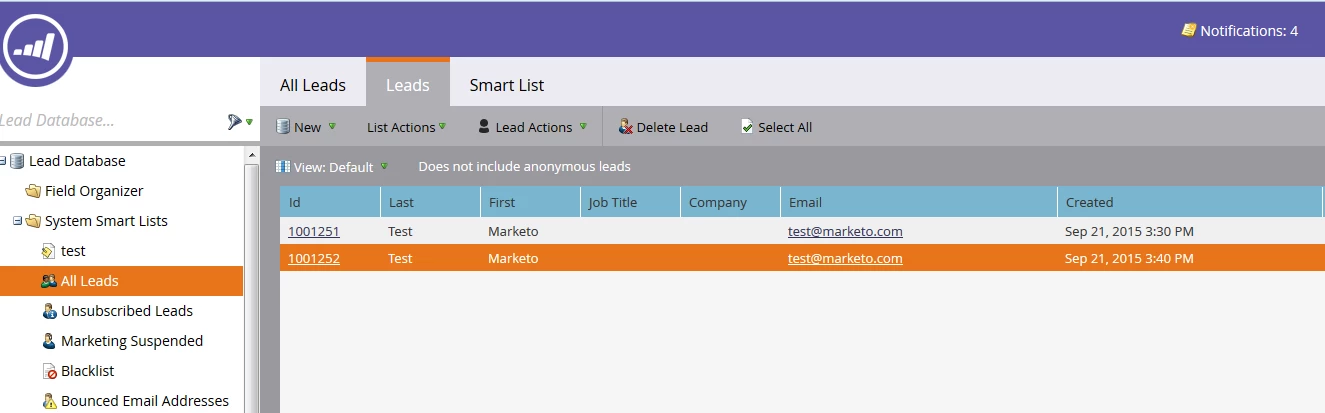Click the Email column header
1325x413 pixels.
pos(919,202)
